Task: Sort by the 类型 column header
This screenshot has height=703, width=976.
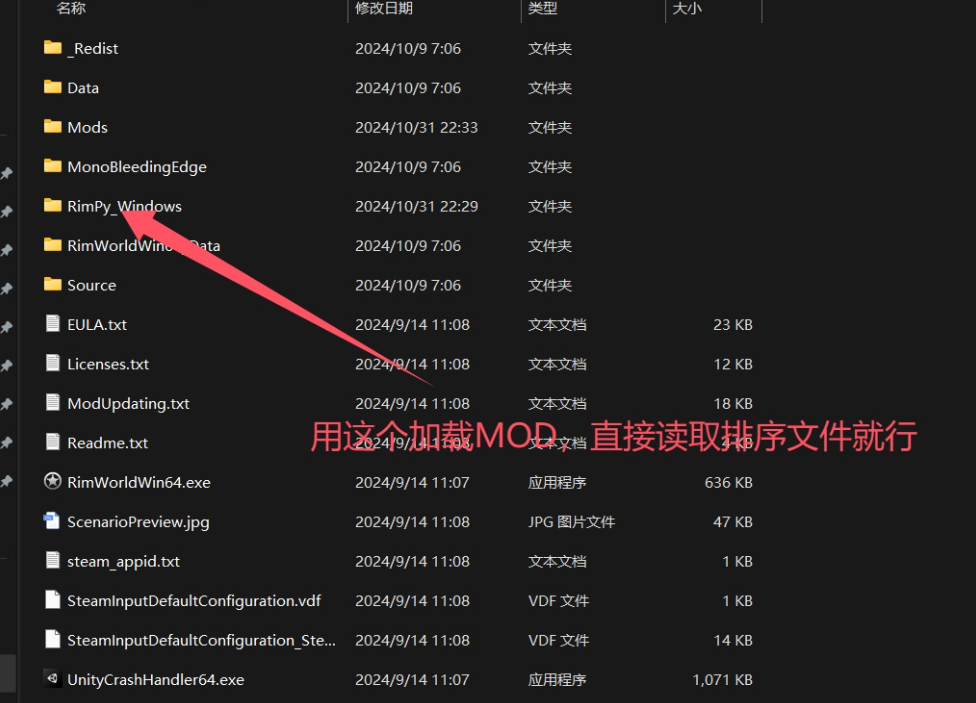Action: pos(543,9)
